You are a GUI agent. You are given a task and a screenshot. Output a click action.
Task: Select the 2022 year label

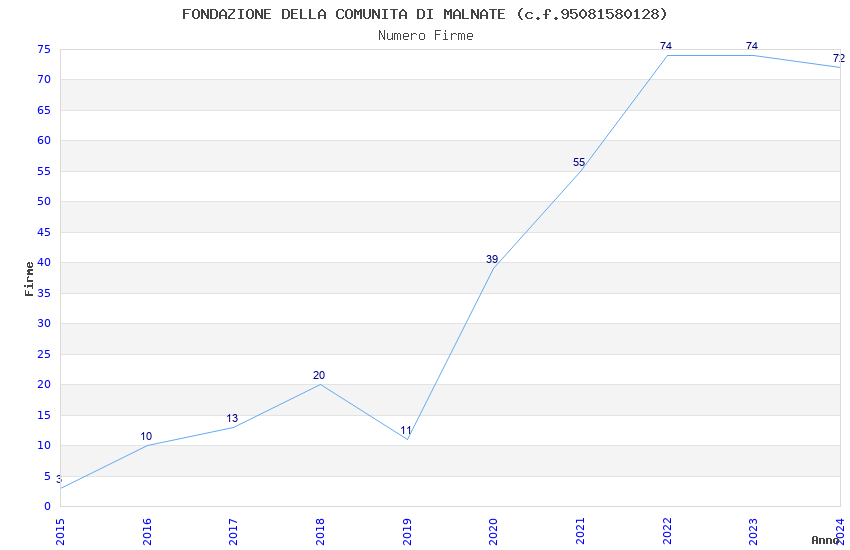(667, 532)
